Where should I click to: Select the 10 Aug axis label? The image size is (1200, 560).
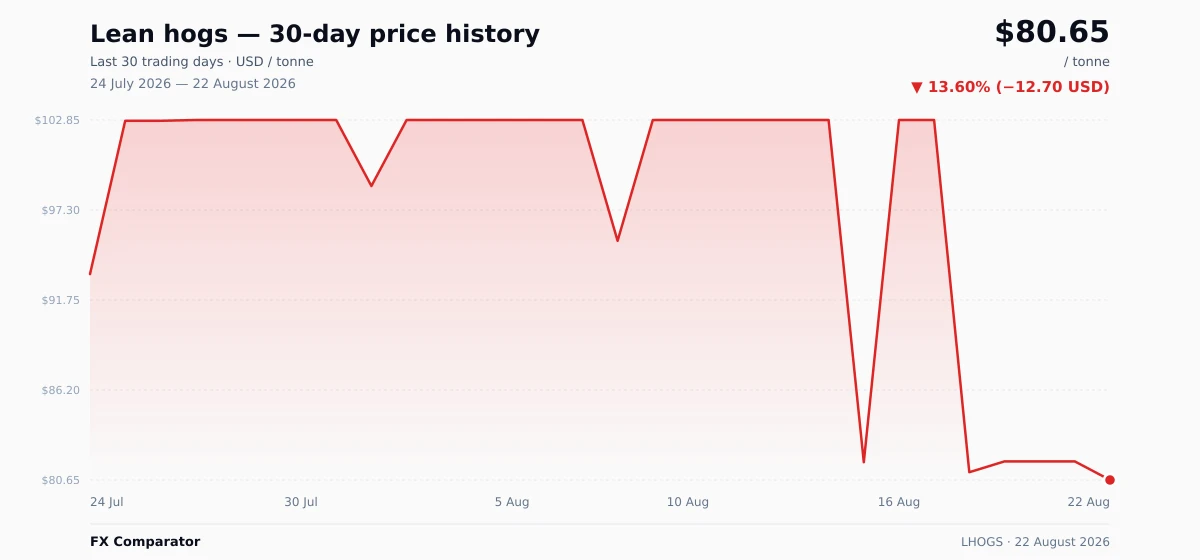[x=688, y=502]
